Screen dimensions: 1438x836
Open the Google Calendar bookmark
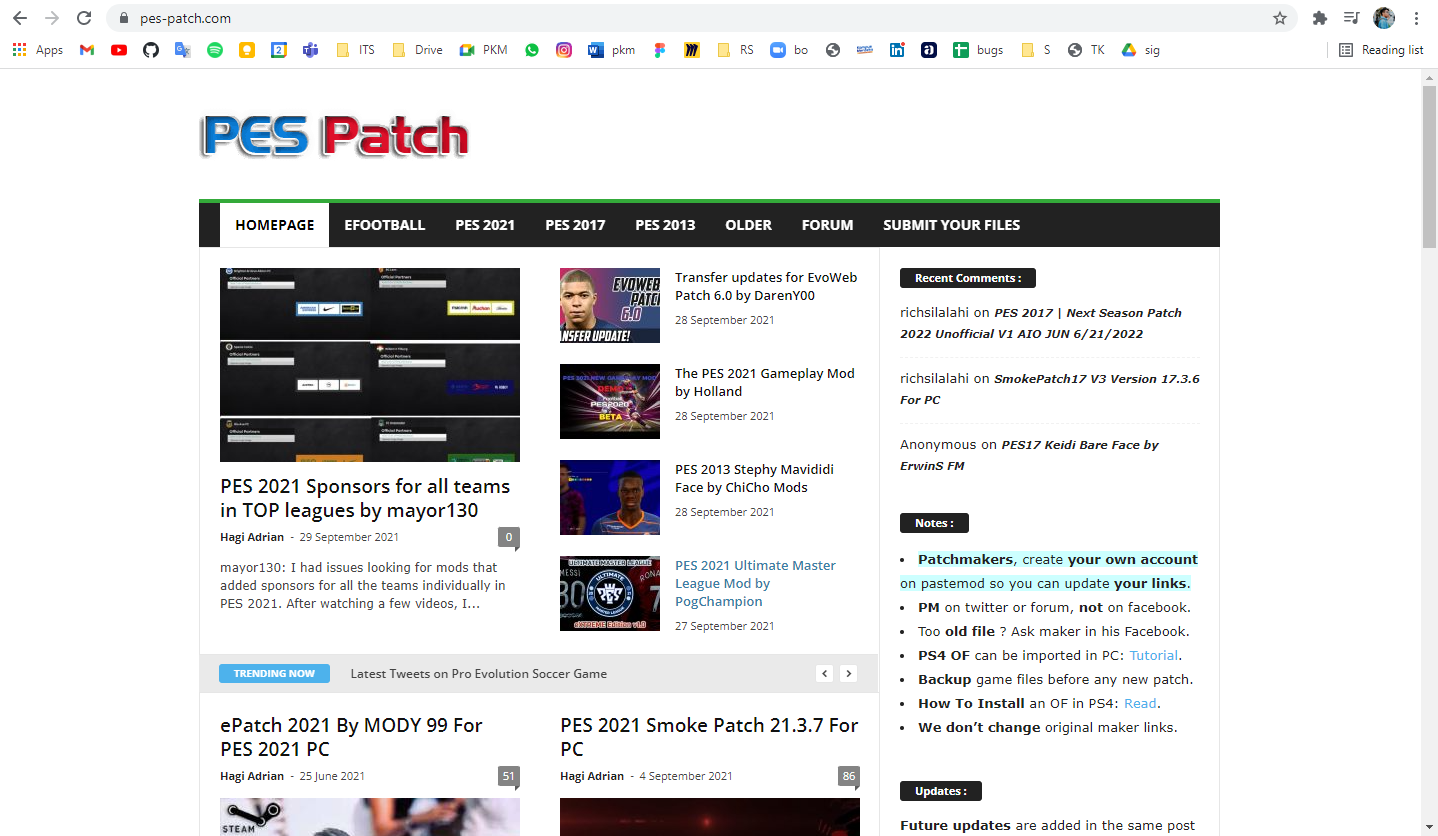(x=279, y=50)
